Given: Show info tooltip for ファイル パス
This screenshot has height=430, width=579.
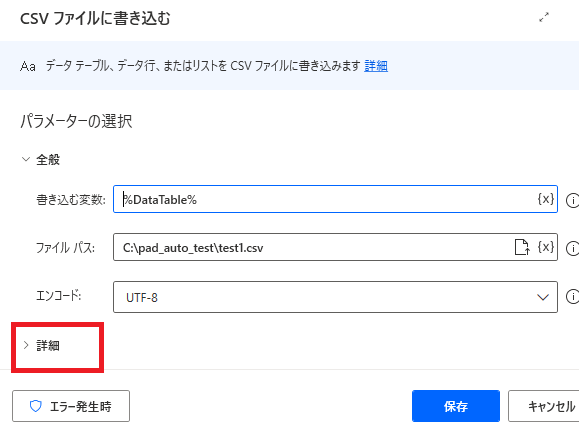Looking at the screenshot, I should click(x=572, y=248).
